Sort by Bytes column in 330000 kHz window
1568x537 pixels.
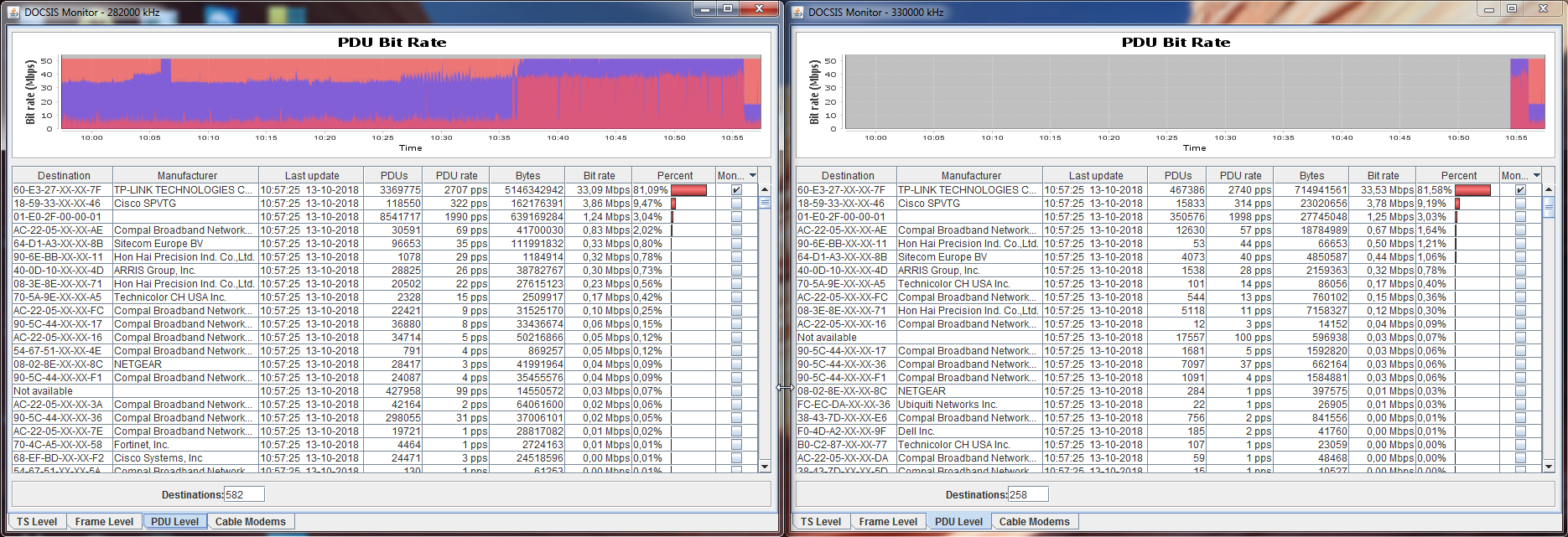(x=1312, y=176)
